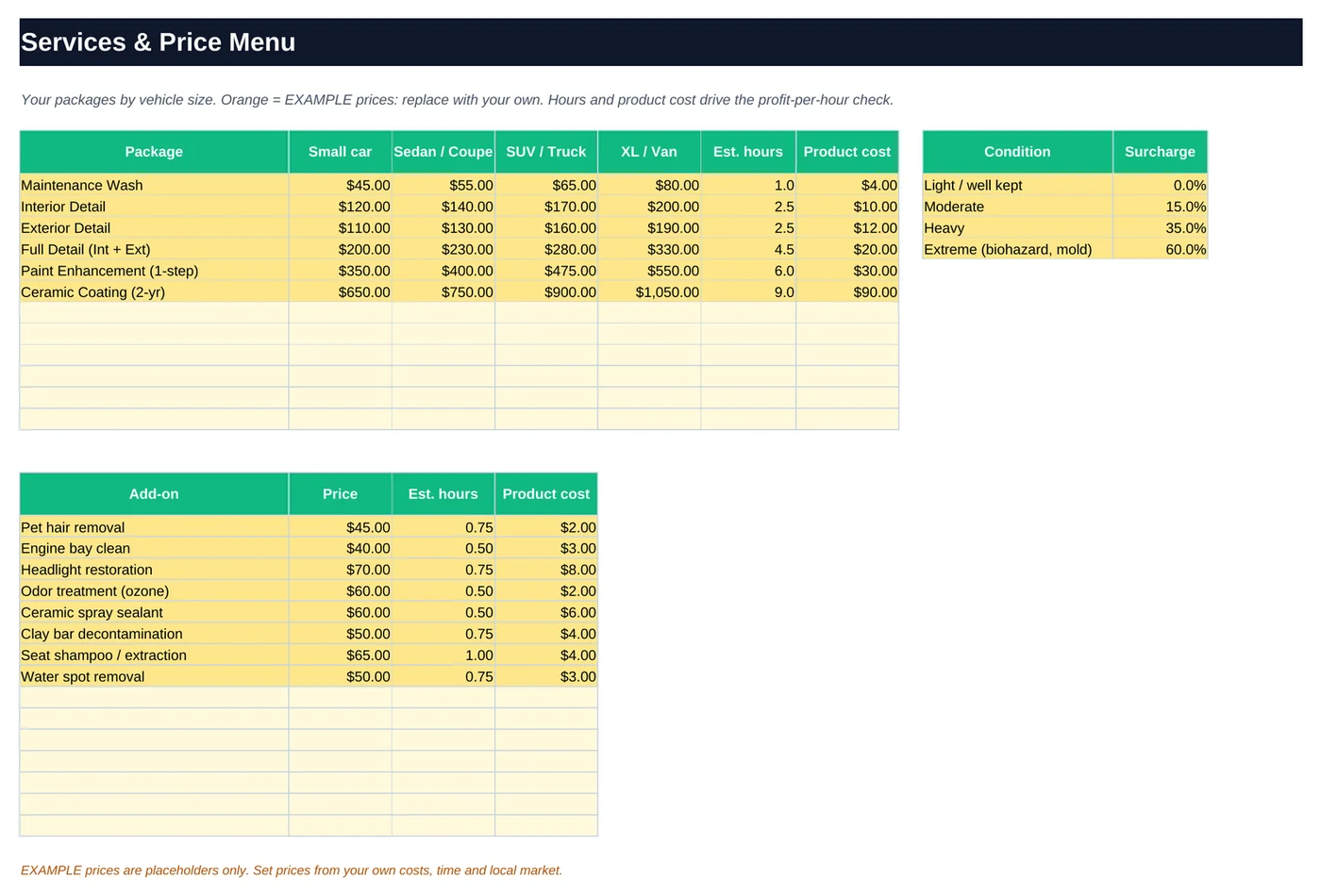Select the Ceramic spray sealant add-on
1321x896 pixels.
[154, 612]
